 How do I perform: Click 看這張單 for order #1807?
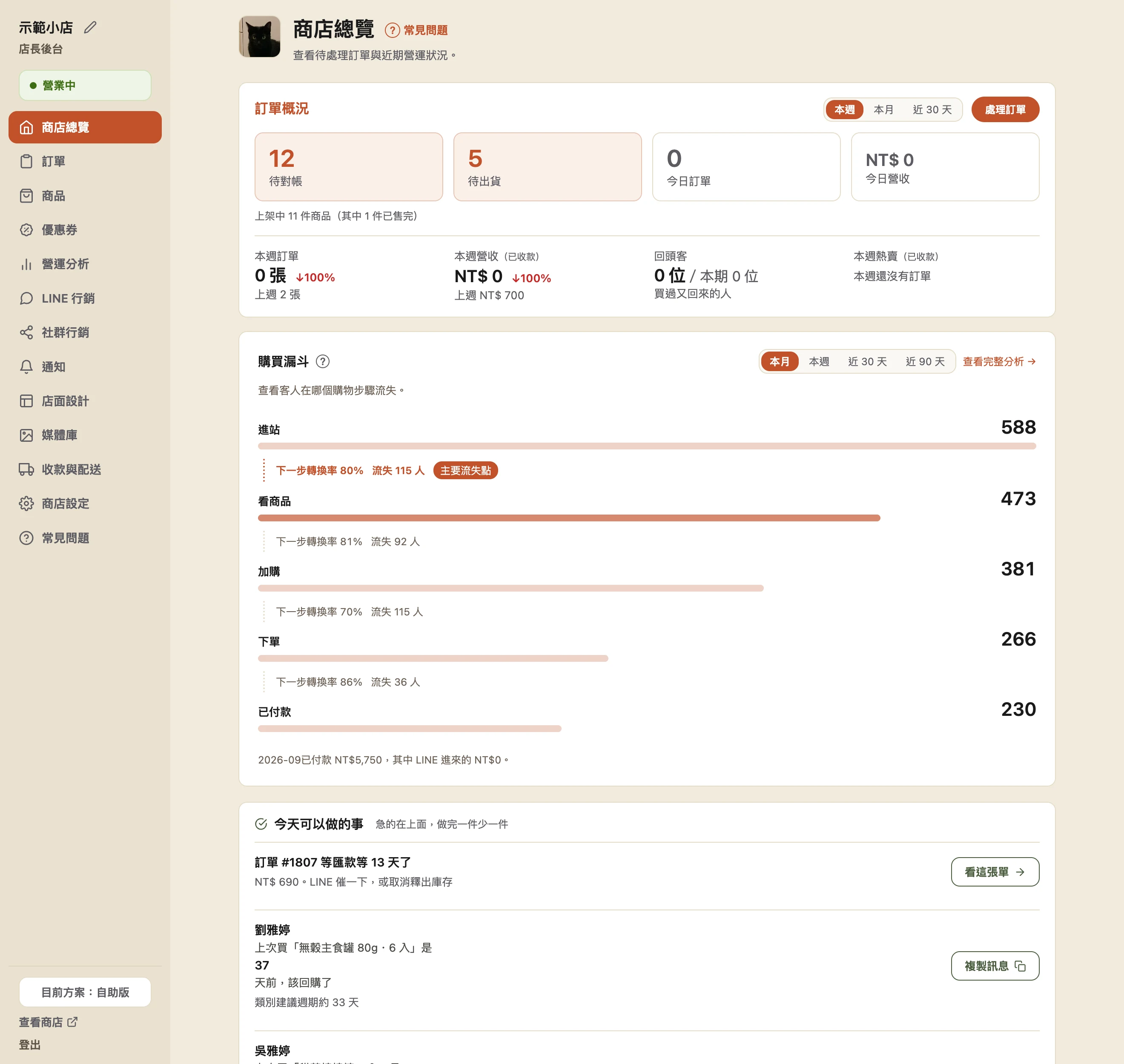[995, 872]
